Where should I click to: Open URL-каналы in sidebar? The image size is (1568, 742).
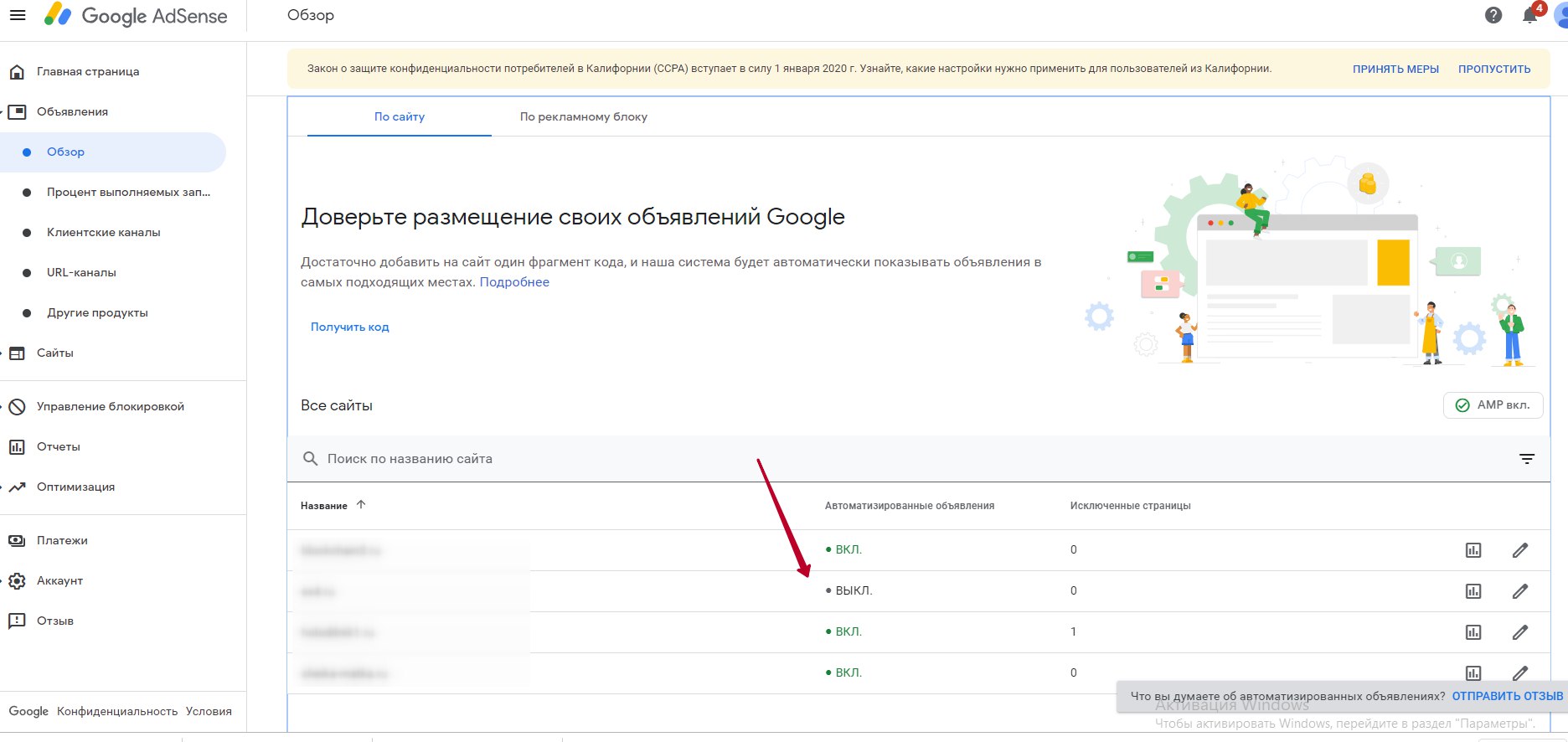(81, 273)
